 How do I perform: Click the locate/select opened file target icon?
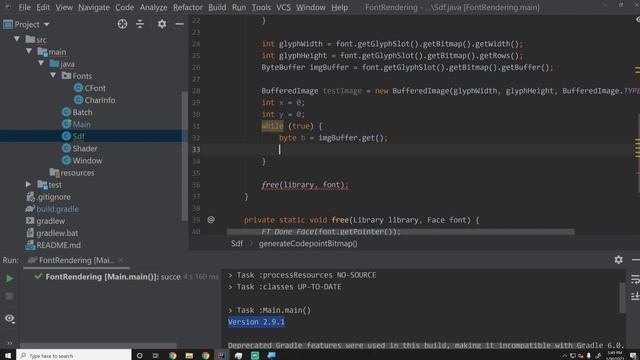coord(122,24)
